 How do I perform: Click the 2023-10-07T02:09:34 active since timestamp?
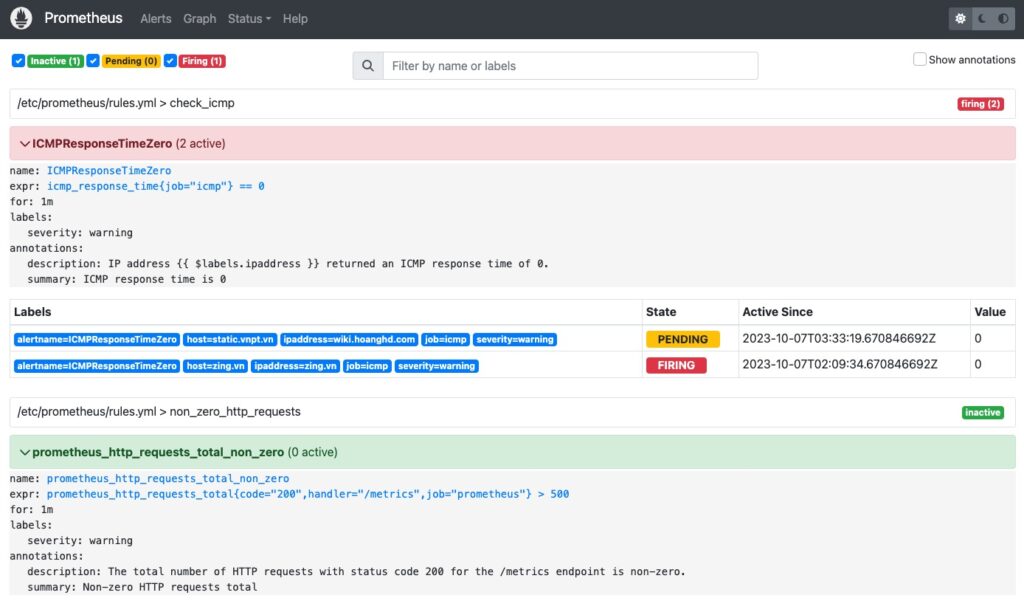click(x=840, y=364)
